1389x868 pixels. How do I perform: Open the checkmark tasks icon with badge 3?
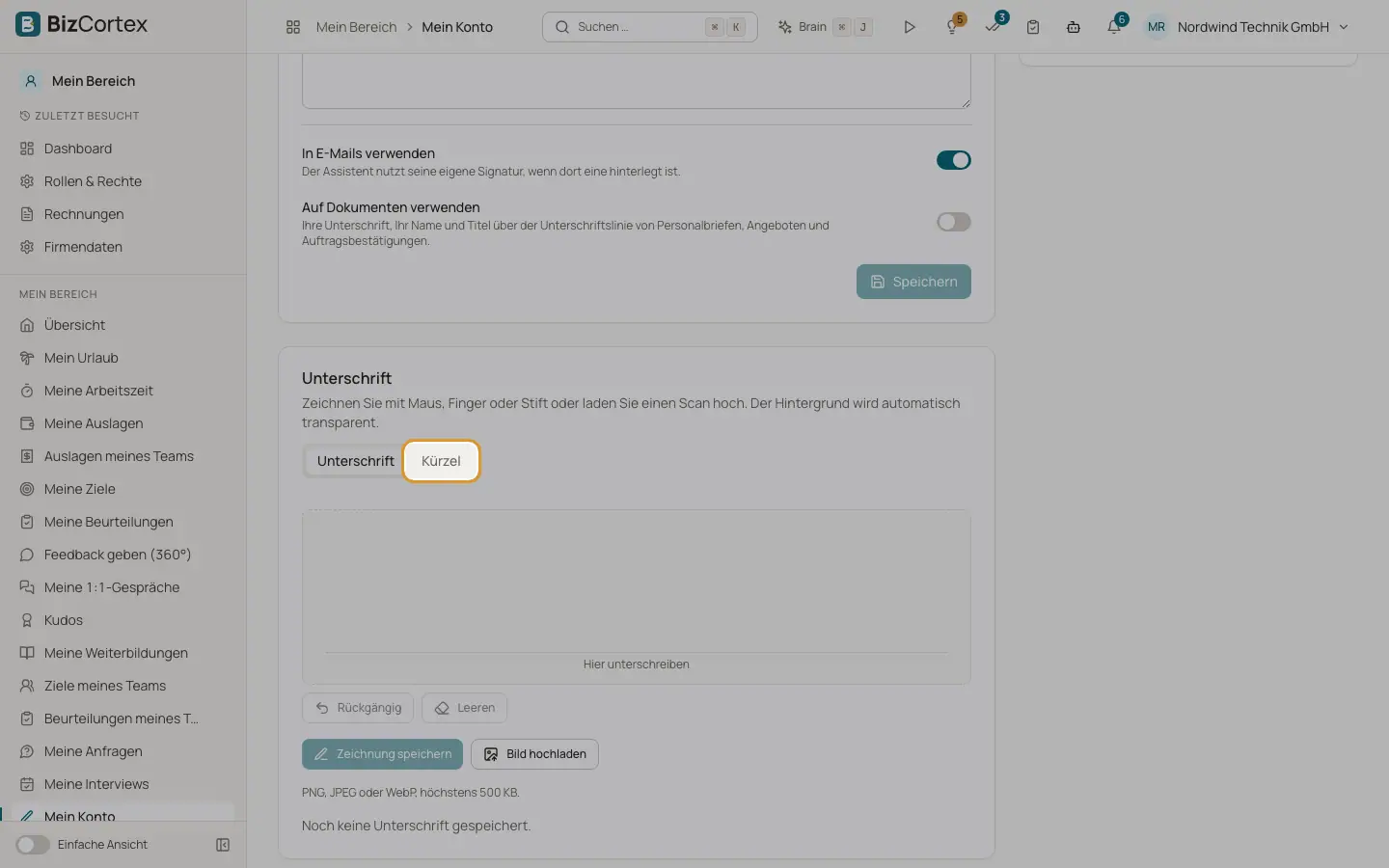tap(993, 27)
